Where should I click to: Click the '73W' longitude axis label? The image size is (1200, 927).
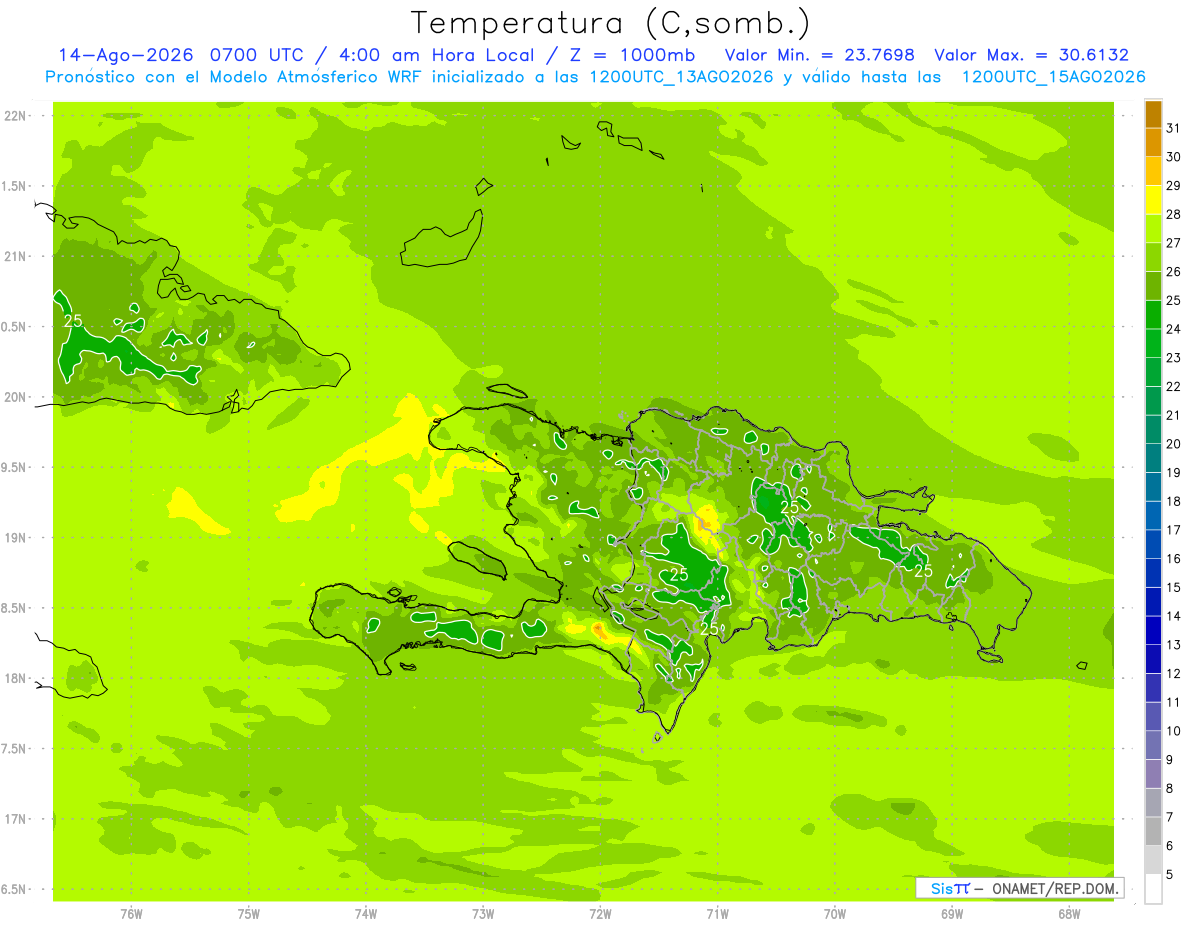point(483,913)
